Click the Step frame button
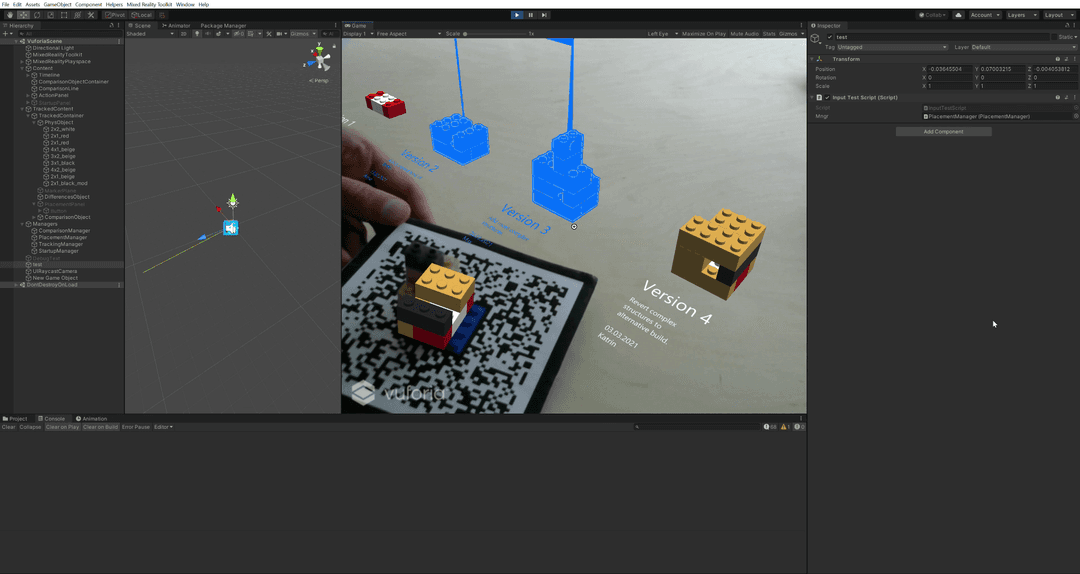This screenshot has height=574, width=1080. (x=543, y=14)
